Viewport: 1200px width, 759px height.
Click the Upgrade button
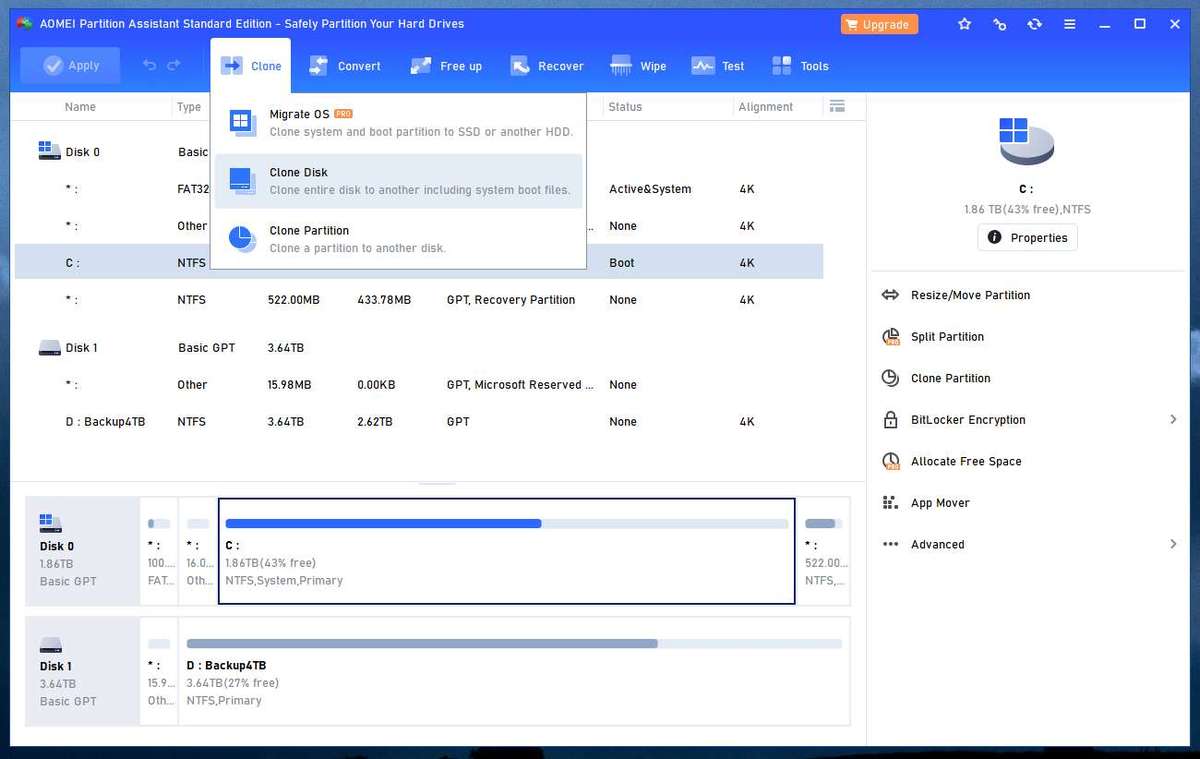point(877,24)
